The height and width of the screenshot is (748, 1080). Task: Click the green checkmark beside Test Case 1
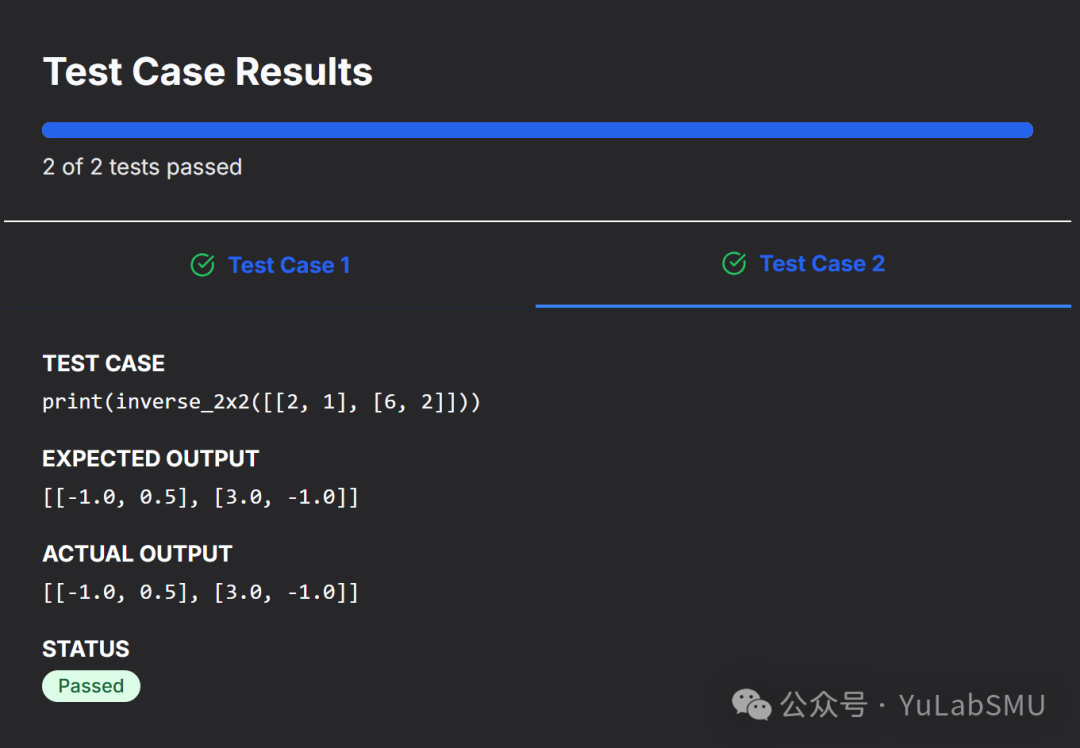pyautogui.click(x=202, y=265)
